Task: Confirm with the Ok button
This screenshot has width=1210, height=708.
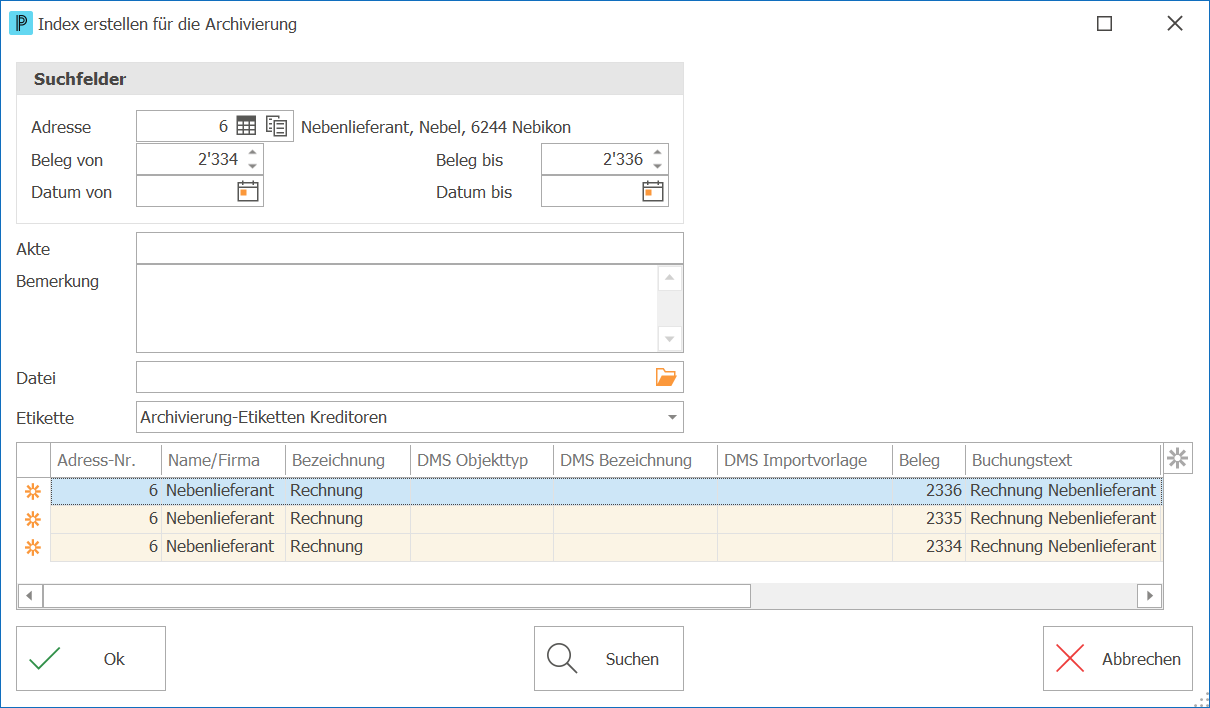Action: point(91,659)
